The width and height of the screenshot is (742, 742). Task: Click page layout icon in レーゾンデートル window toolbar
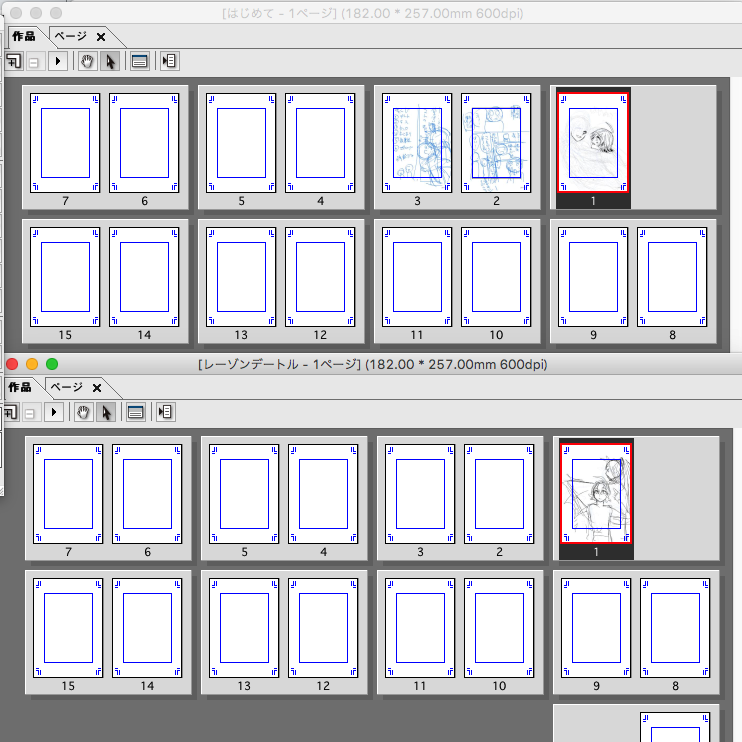coord(136,413)
